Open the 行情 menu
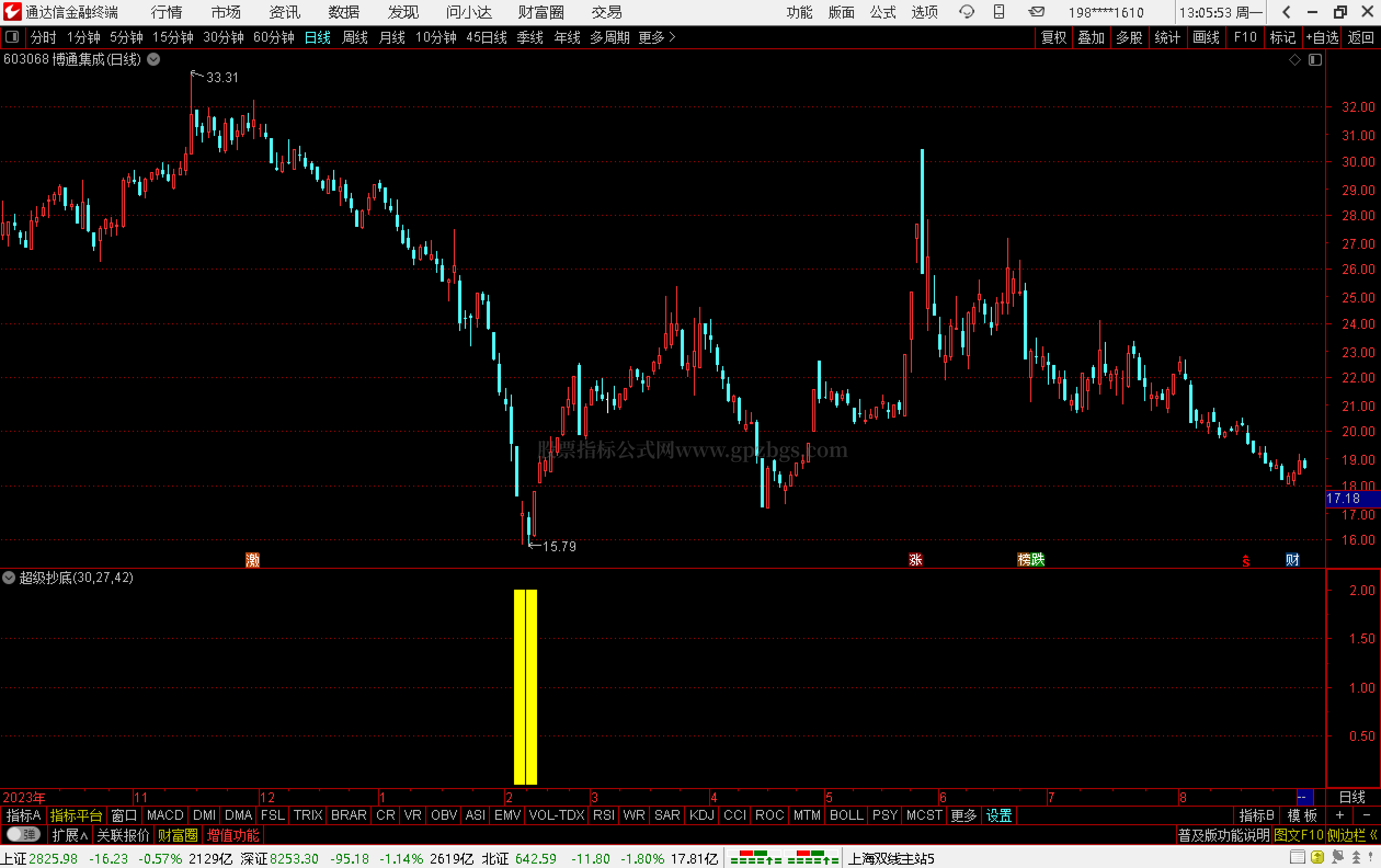 [166, 12]
